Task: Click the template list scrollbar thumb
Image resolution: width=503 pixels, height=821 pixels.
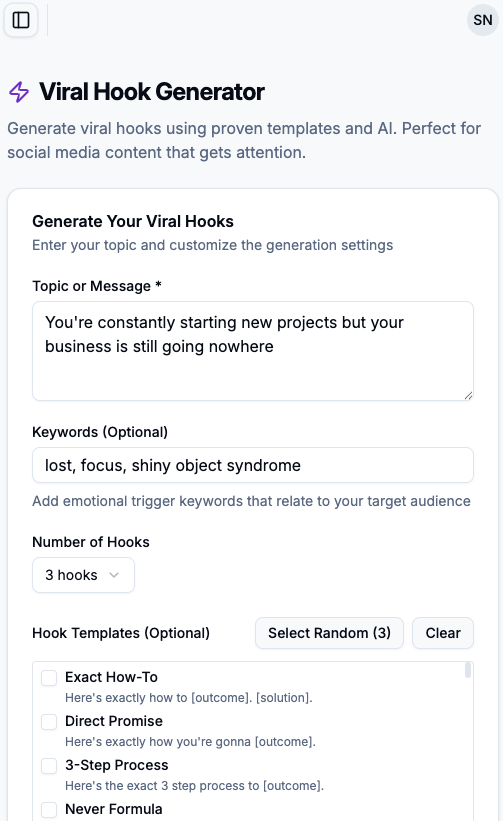Action: 468,671
